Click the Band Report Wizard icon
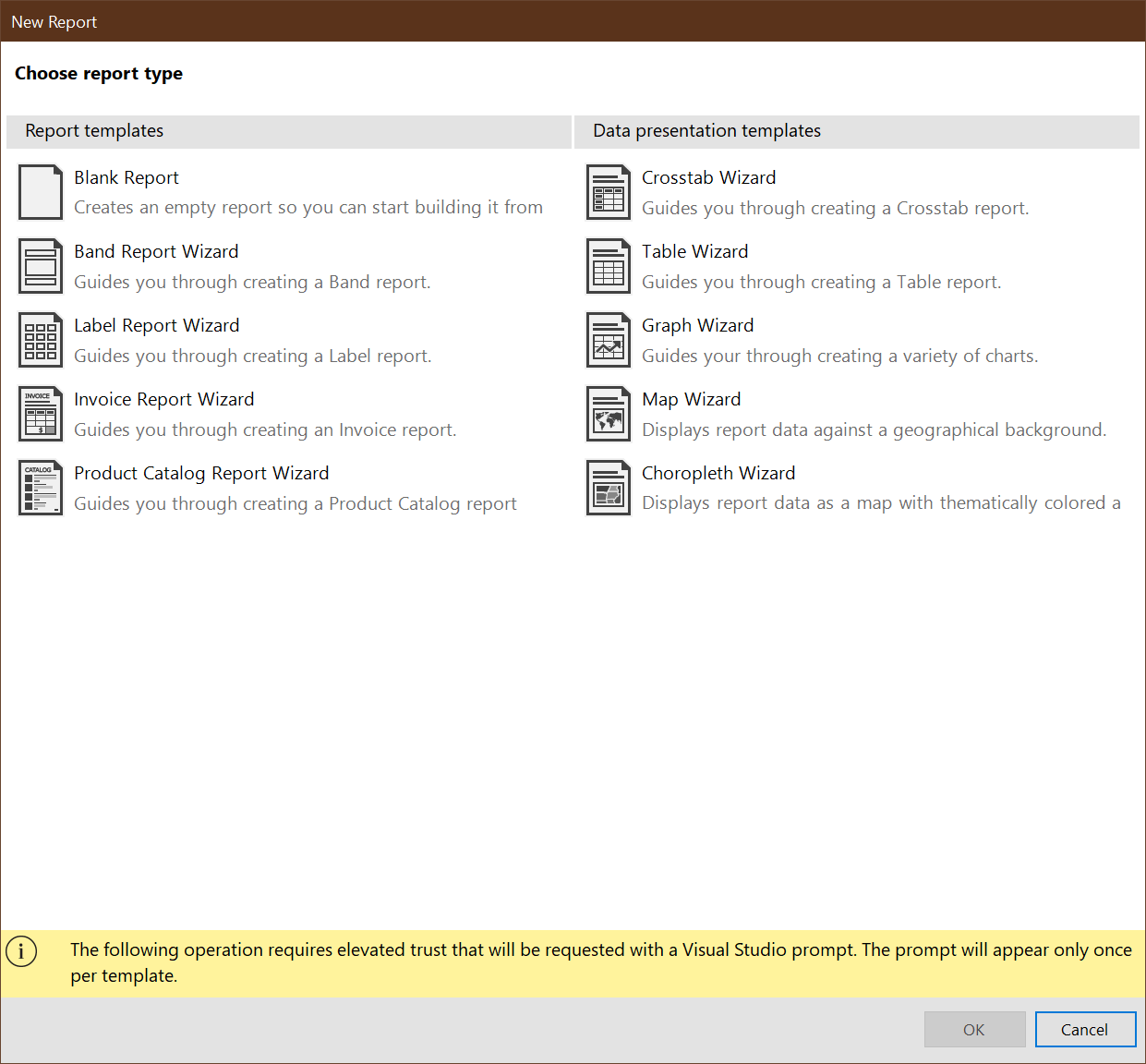 pyautogui.click(x=40, y=265)
